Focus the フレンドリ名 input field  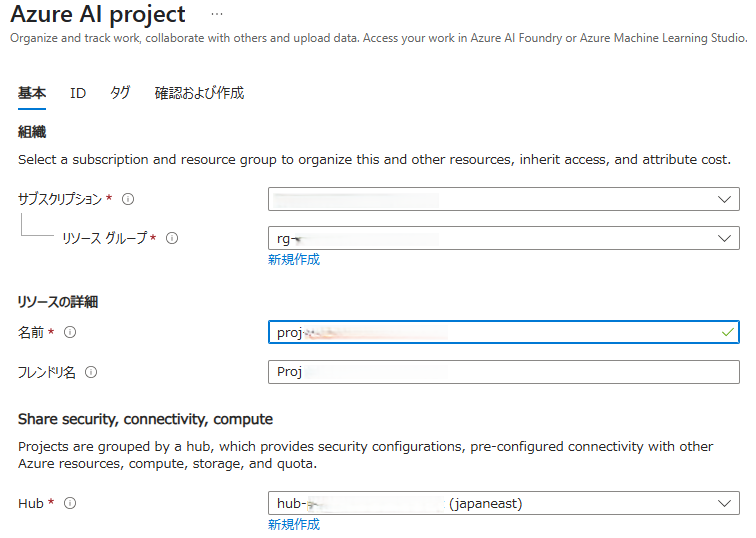pyautogui.click(x=503, y=372)
